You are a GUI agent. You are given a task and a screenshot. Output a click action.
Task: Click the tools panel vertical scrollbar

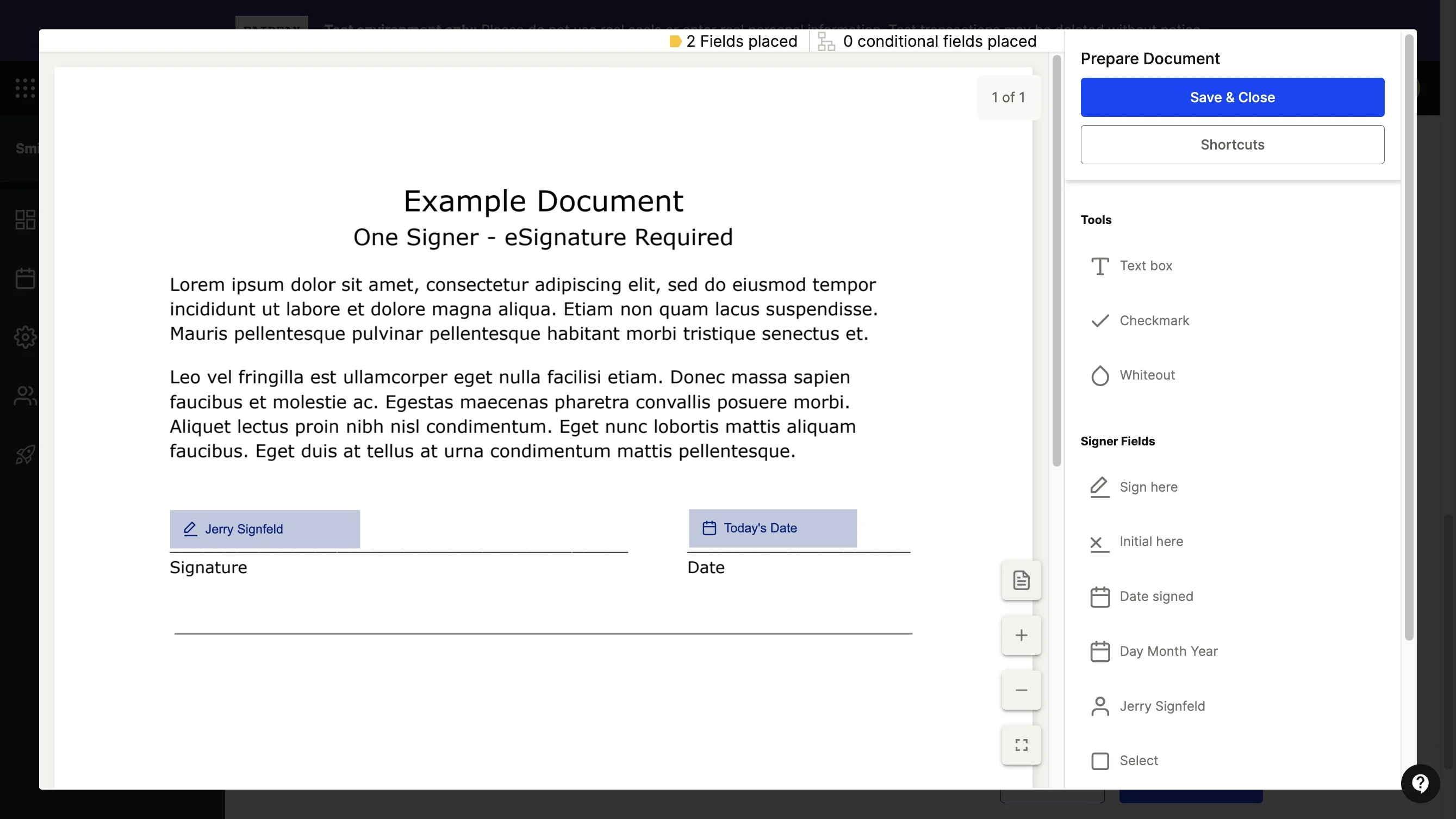click(x=1409, y=337)
